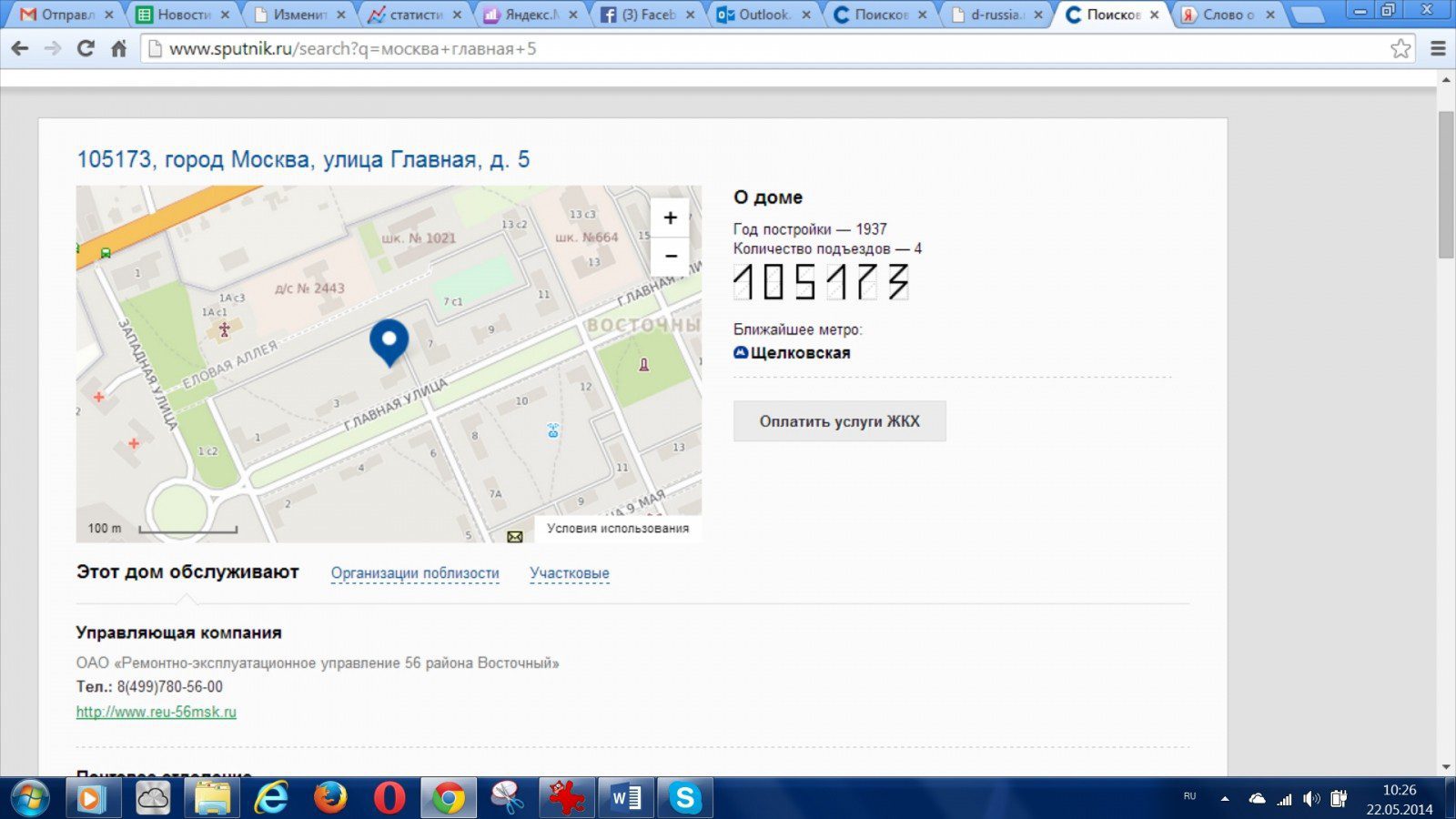Close the Outlook tab
The image size is (1456, 819).
tap(806, 15)
